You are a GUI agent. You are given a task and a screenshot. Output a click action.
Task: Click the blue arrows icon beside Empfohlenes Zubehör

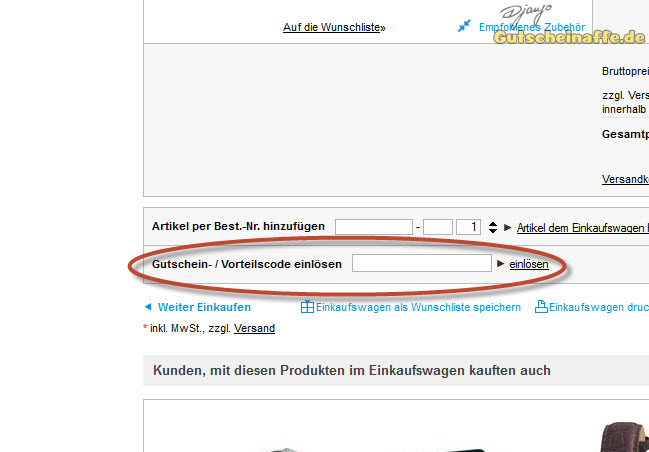[464, 26]
